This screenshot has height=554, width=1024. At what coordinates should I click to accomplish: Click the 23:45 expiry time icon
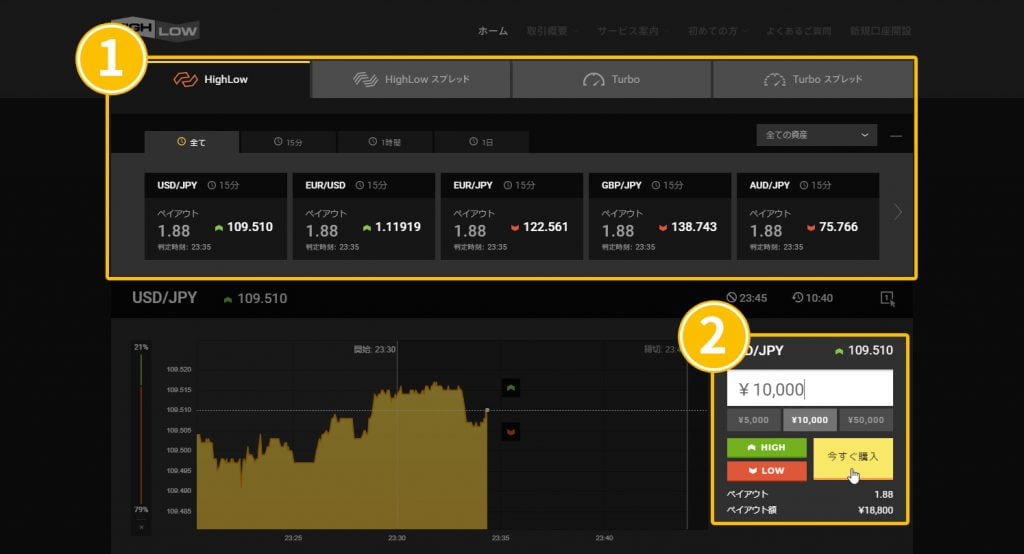tap(732, 298)
